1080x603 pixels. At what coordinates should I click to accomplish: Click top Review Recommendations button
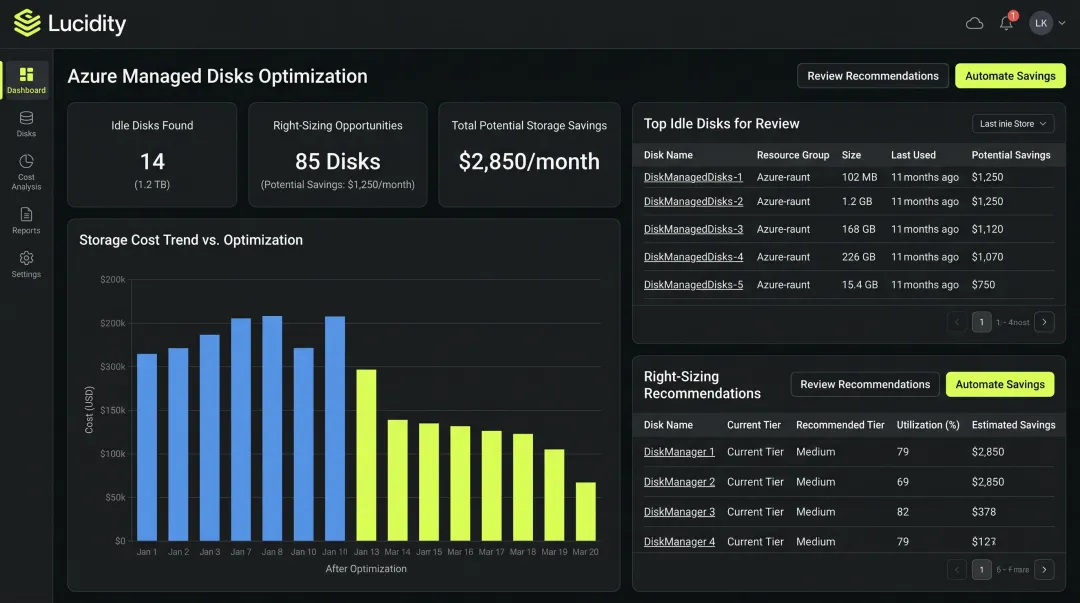point(873,76)
